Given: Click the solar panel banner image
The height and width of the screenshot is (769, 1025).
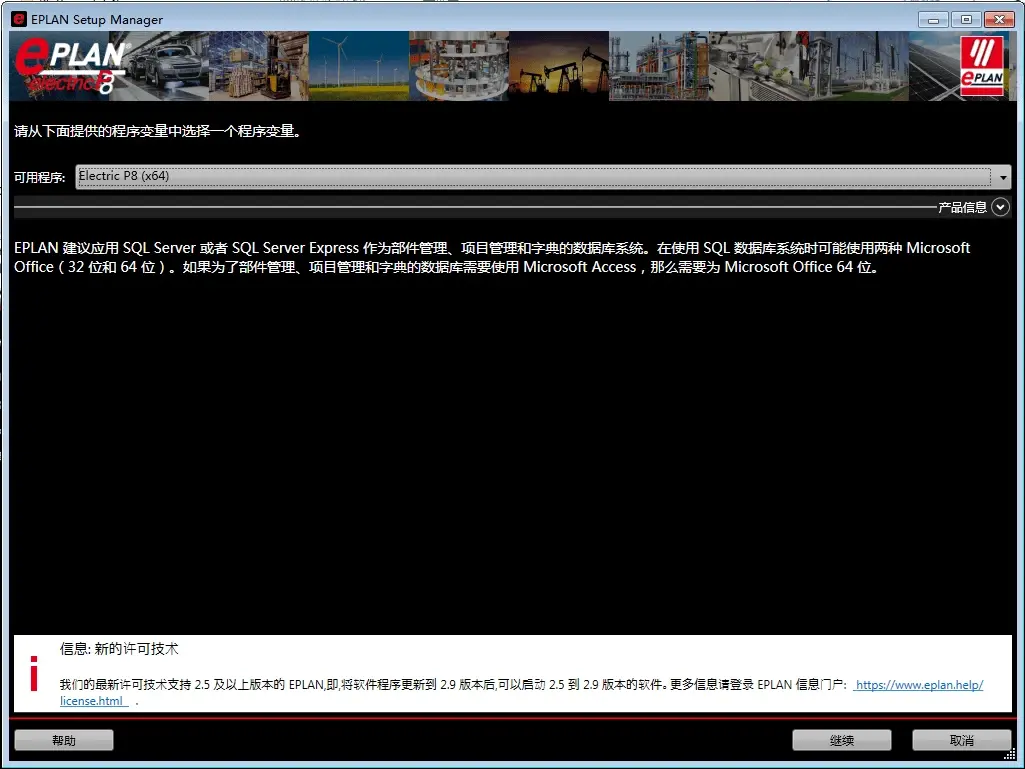Looking at the screenshot, I should [x=935, y=66].
